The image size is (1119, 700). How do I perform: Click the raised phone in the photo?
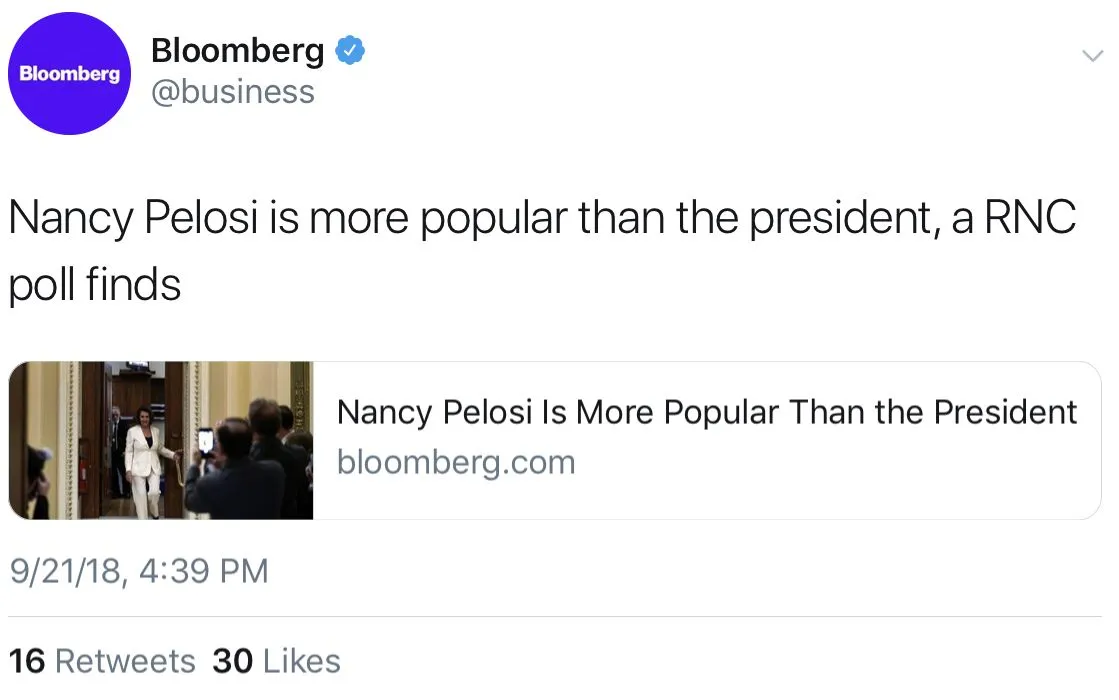click(206, 440)
